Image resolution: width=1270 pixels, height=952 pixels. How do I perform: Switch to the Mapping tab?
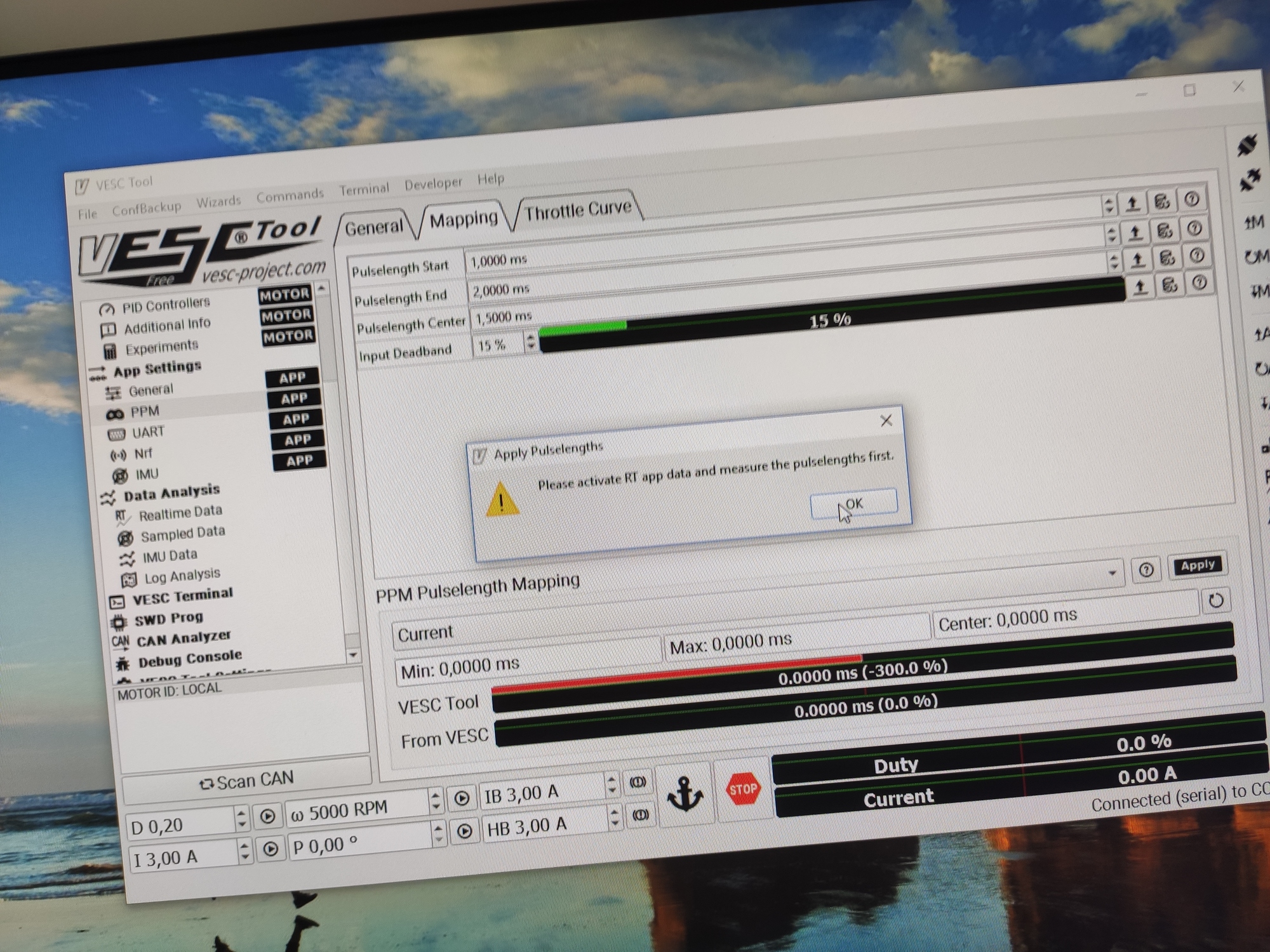point(464,220)
